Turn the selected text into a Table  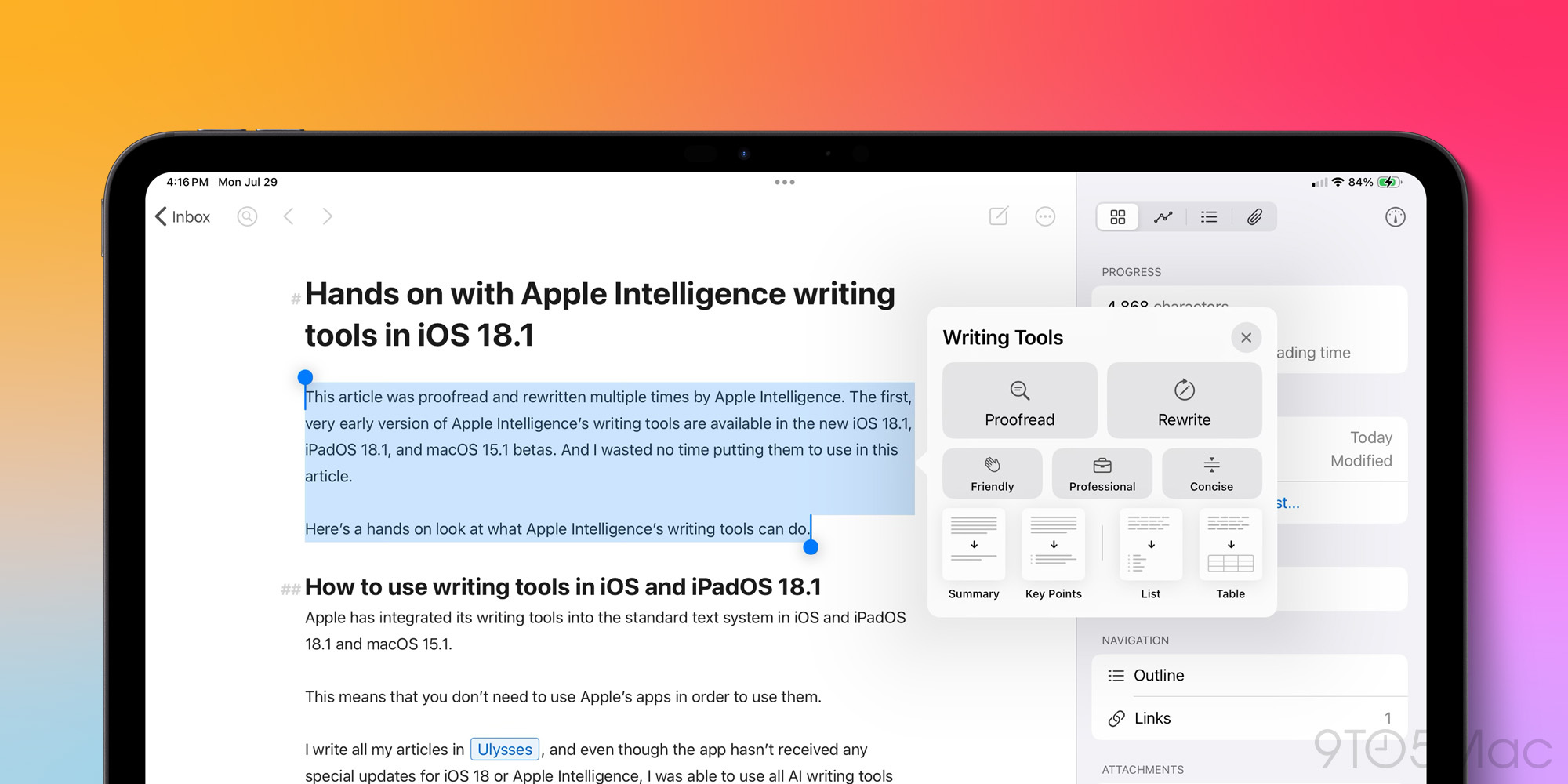click(1230, 549)
